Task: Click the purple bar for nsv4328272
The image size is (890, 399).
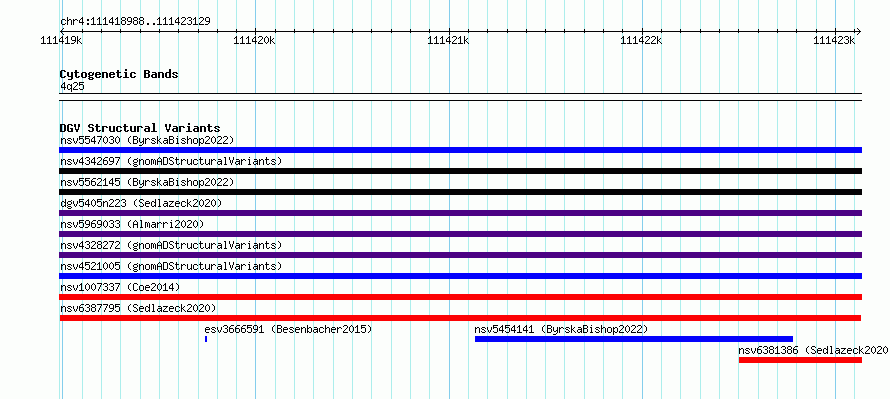Action: (x=461, y=255)
